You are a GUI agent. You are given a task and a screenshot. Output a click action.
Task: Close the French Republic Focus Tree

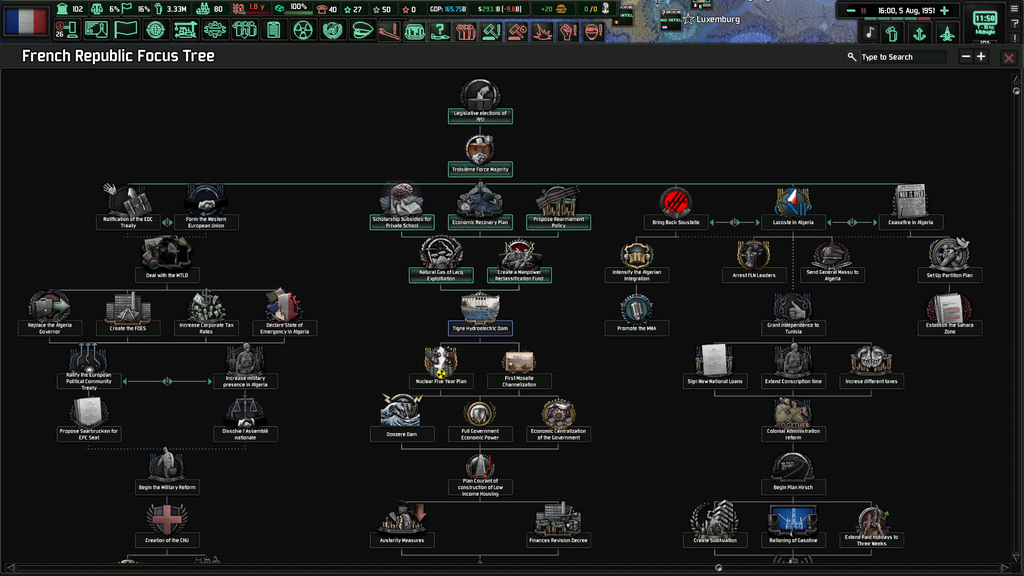1009,58
